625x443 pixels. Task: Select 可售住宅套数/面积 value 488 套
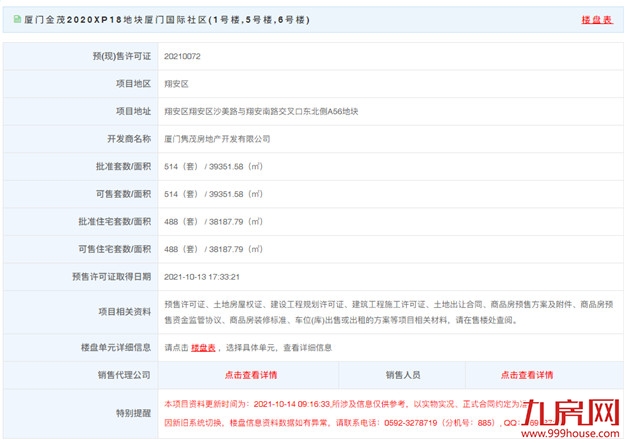click(213, 249)
